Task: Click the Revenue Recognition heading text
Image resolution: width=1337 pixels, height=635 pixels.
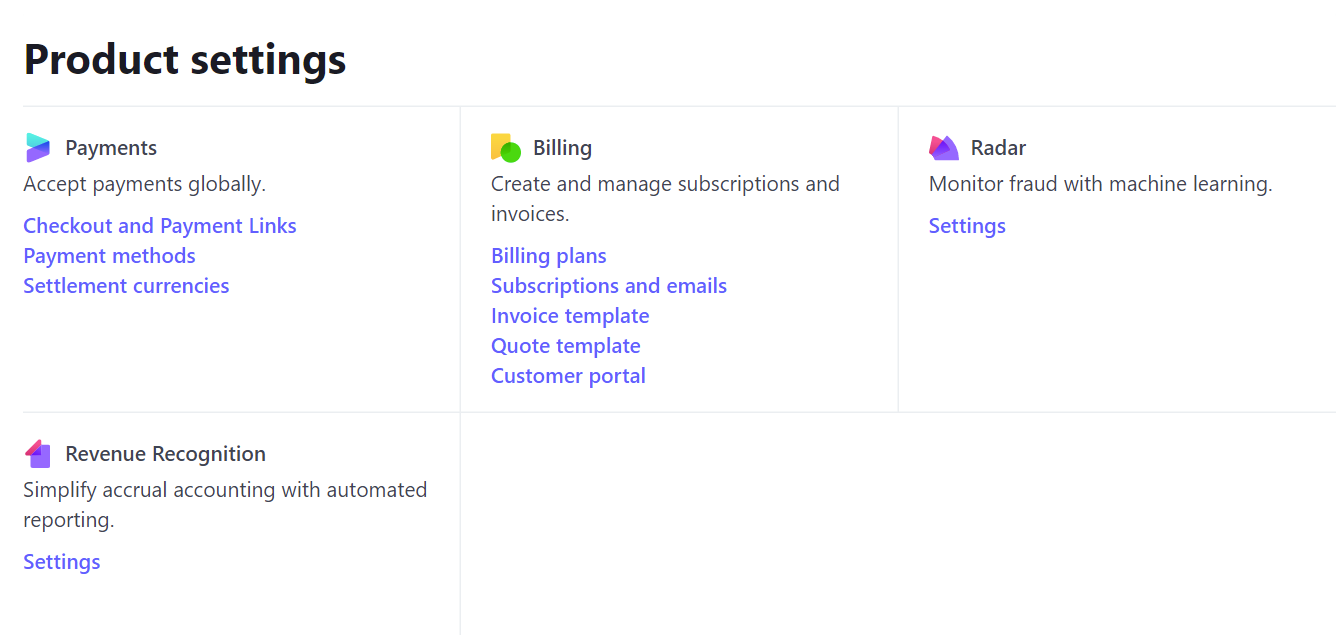Action: coord(165,454)
